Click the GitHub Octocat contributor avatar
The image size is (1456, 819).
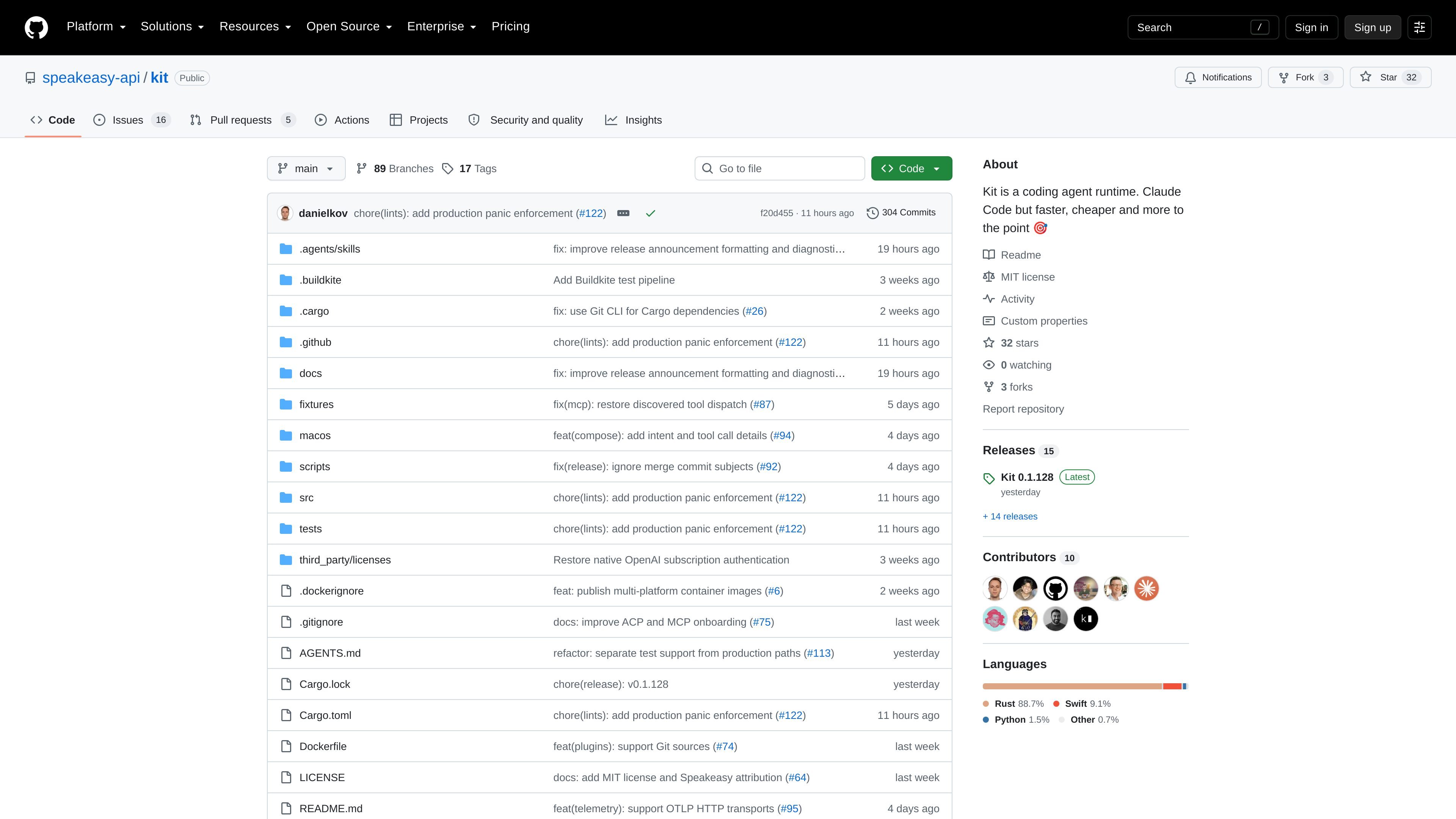coord(1055,588)
